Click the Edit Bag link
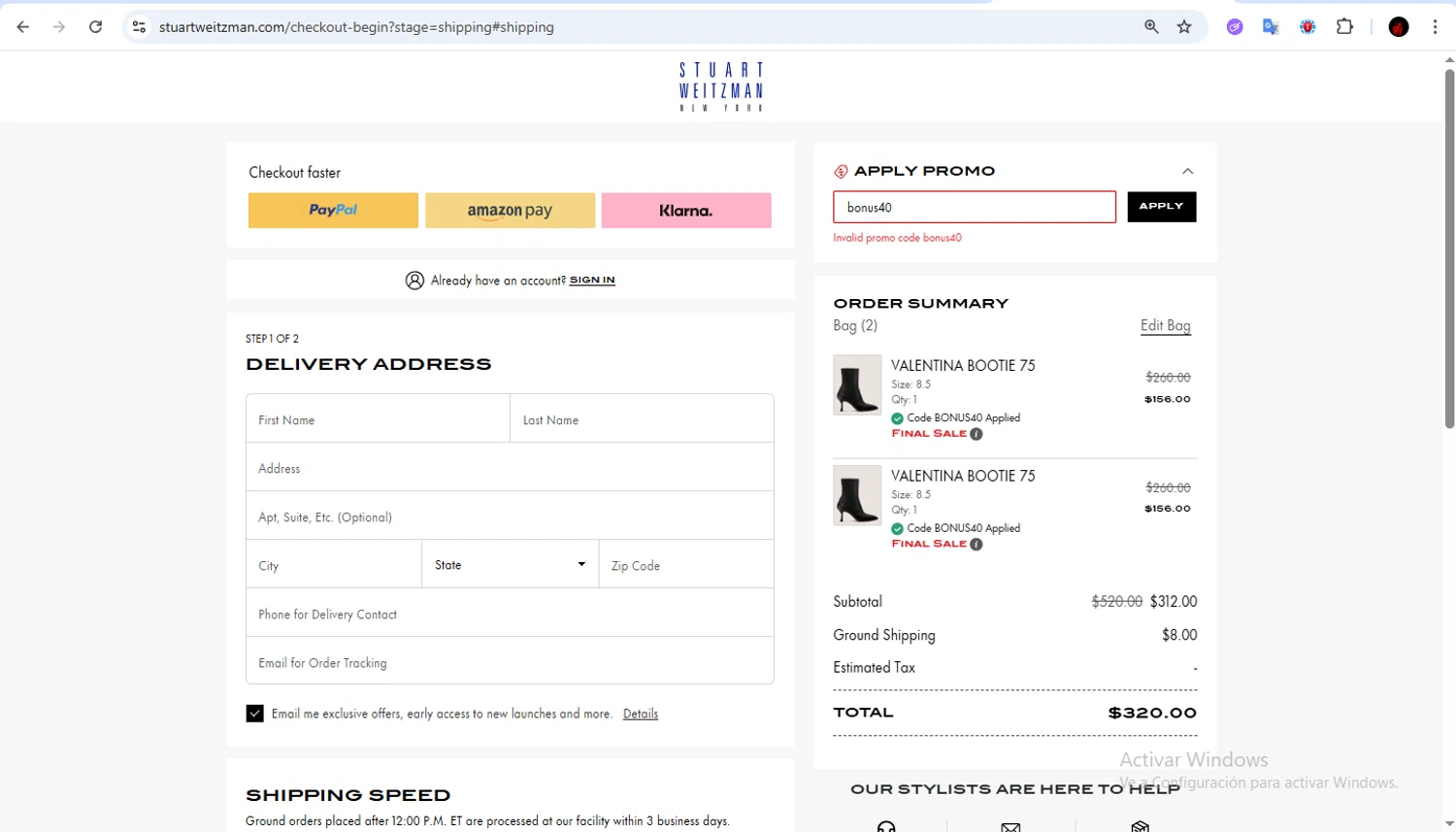This screenshot has width=1456, height=832. 1165,325
